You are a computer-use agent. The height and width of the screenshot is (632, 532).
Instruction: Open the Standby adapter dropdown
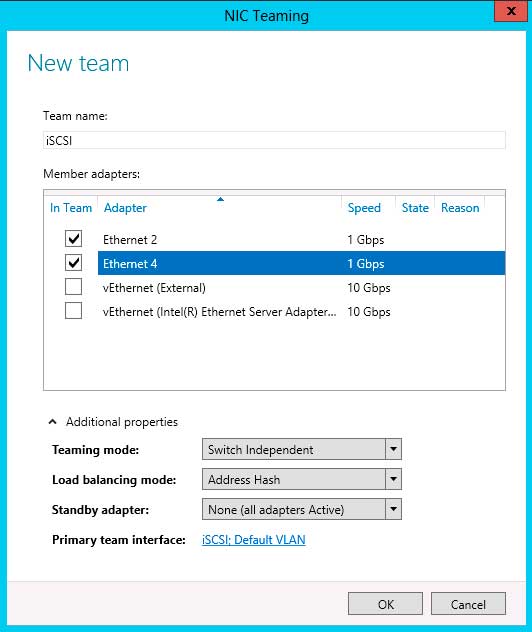[302, 509]
